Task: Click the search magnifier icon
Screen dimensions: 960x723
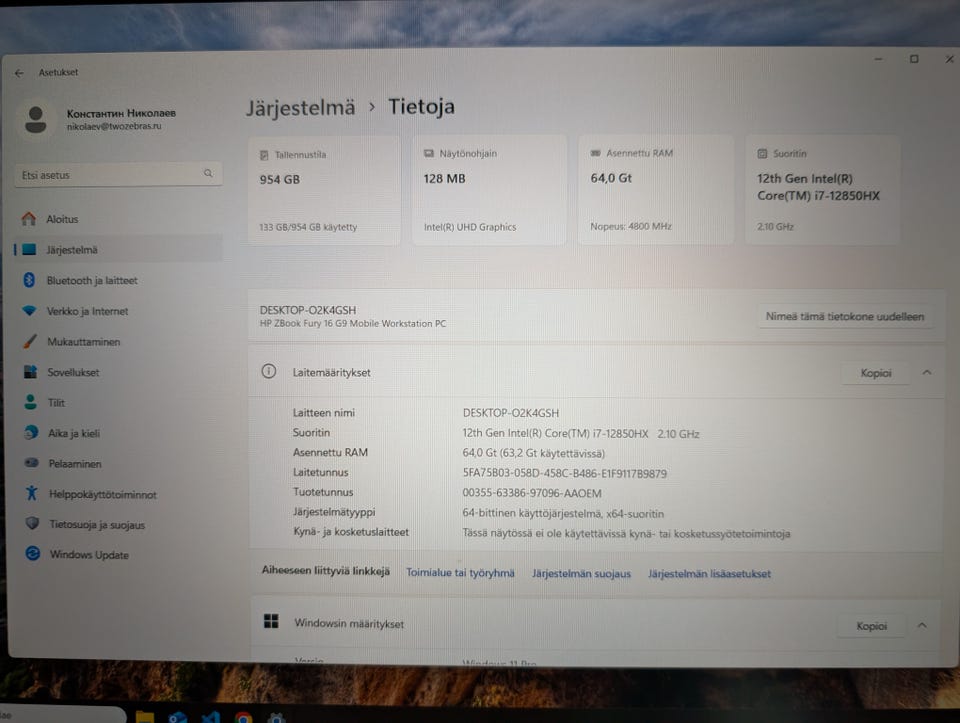Action: coord(208,173)
